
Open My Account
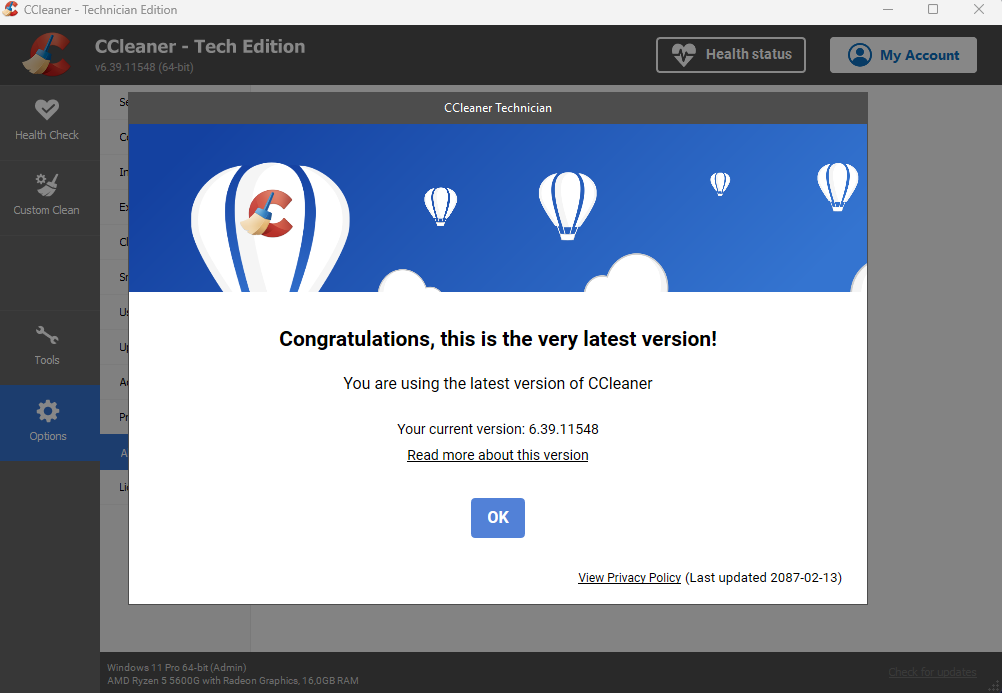(x=903, y=55)
